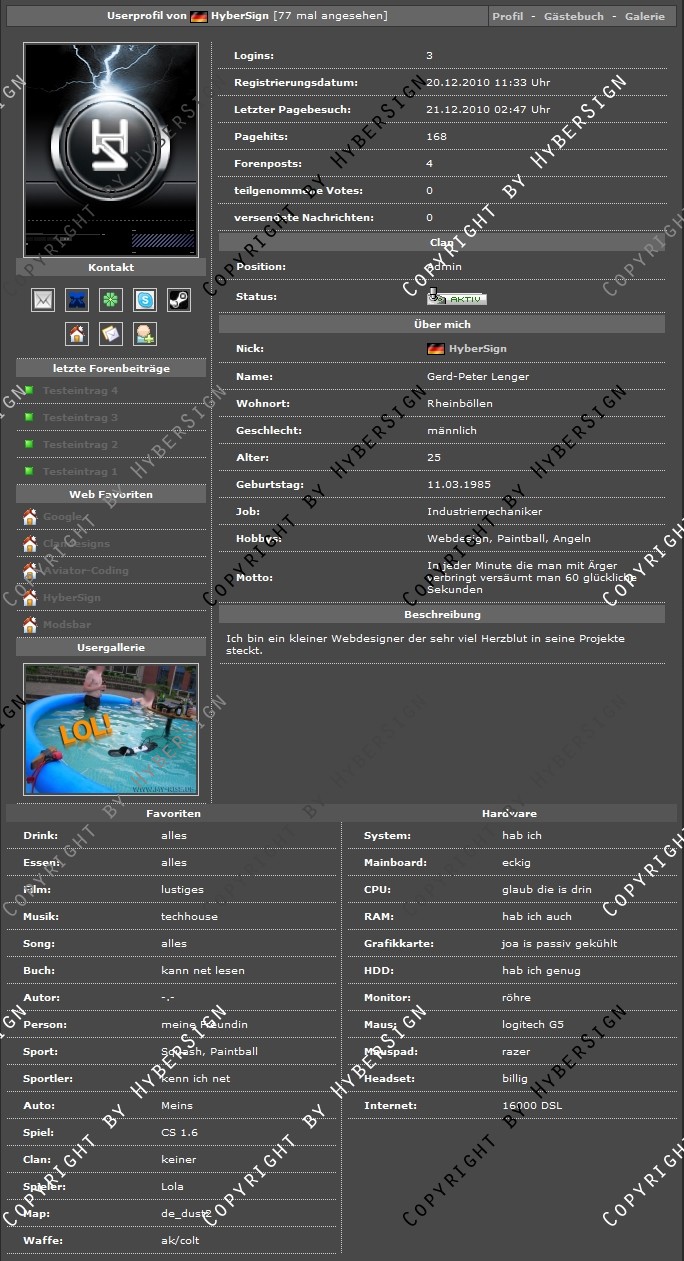Image resolution: width=684 pixels, height=1261 pixels.
Task: Click the Maus value logitech G5
Action: point(533,1024)
